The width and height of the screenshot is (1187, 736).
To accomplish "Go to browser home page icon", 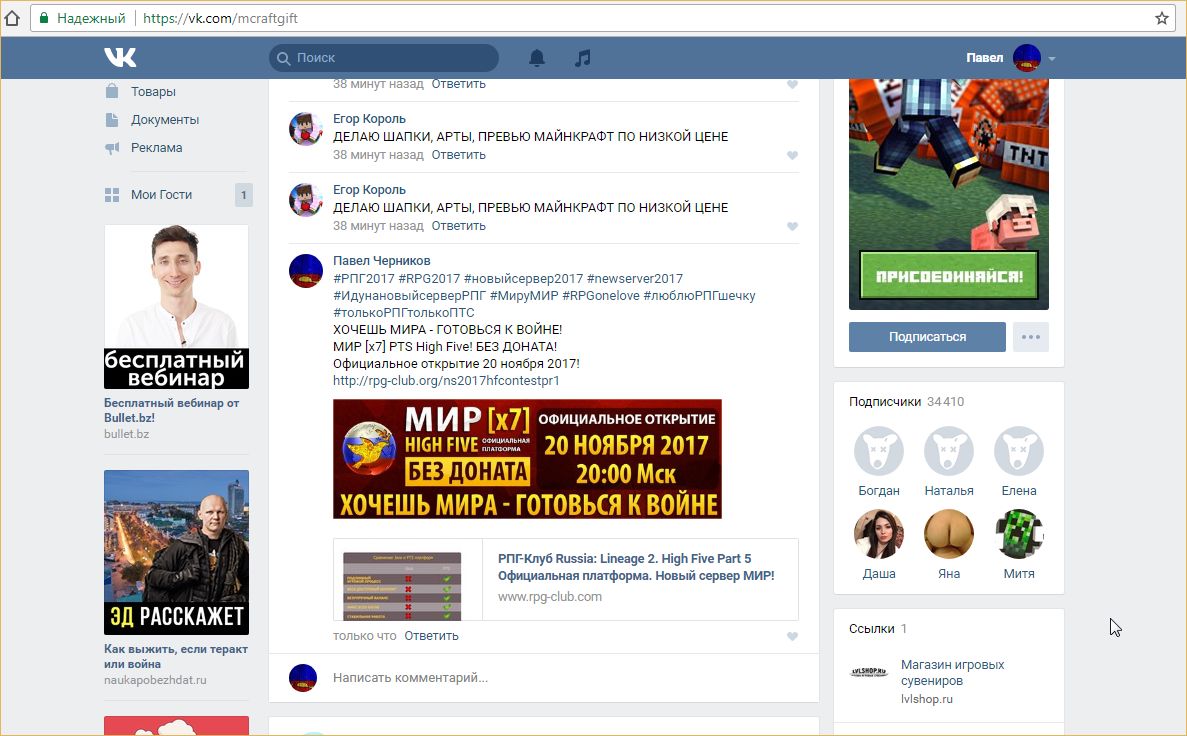I will [x=12, y=18].
